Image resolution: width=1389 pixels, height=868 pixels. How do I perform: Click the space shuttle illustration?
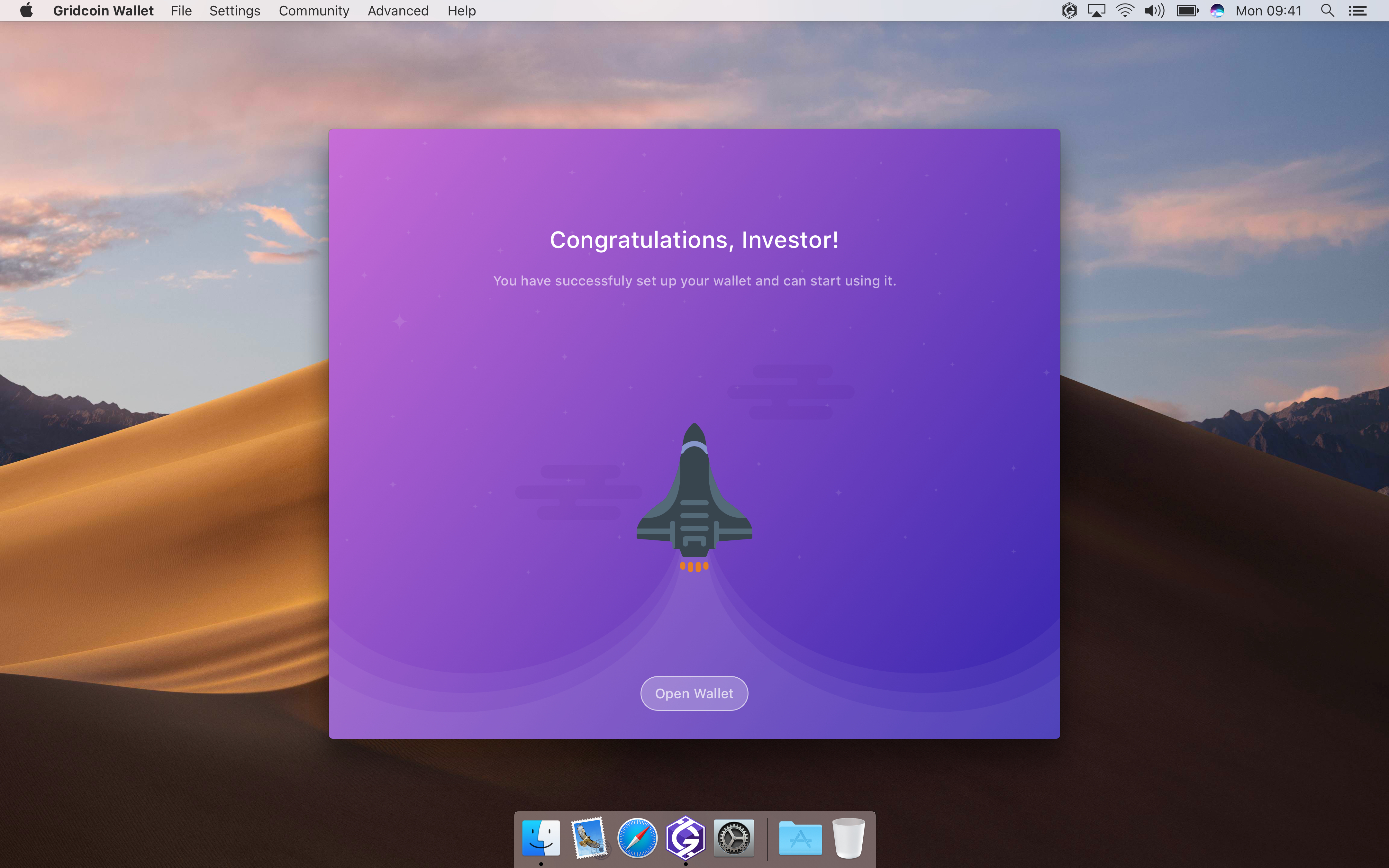(694, 497)
